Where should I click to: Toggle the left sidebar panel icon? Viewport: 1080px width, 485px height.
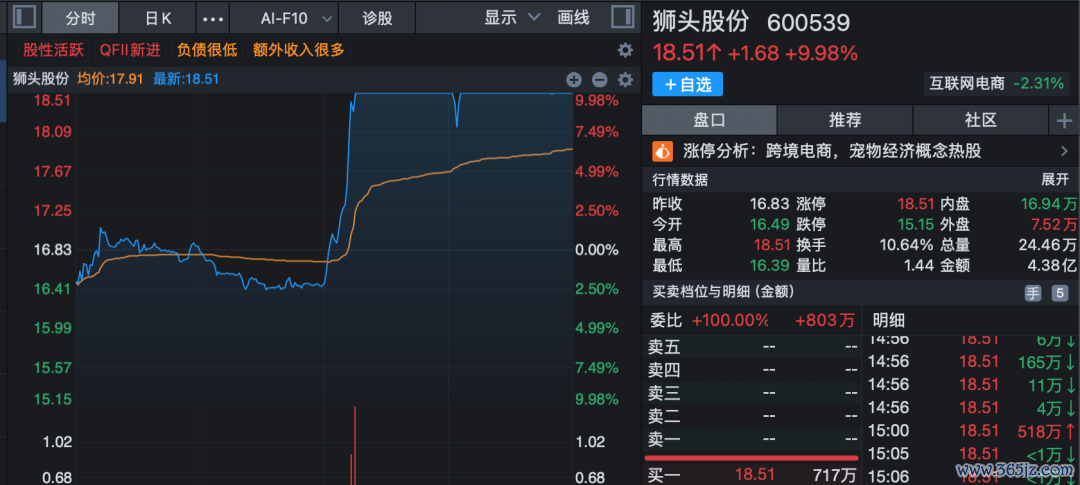pos(25,17)
